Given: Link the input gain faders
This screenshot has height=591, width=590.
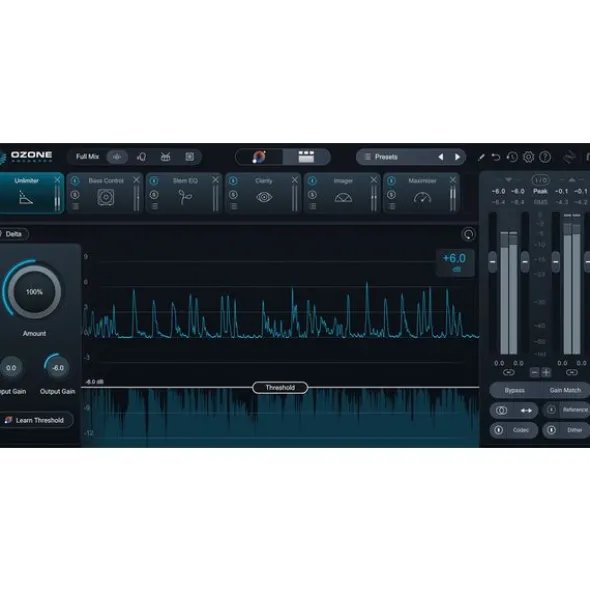Looking at the screenshot, I should [x=509, y=372].
